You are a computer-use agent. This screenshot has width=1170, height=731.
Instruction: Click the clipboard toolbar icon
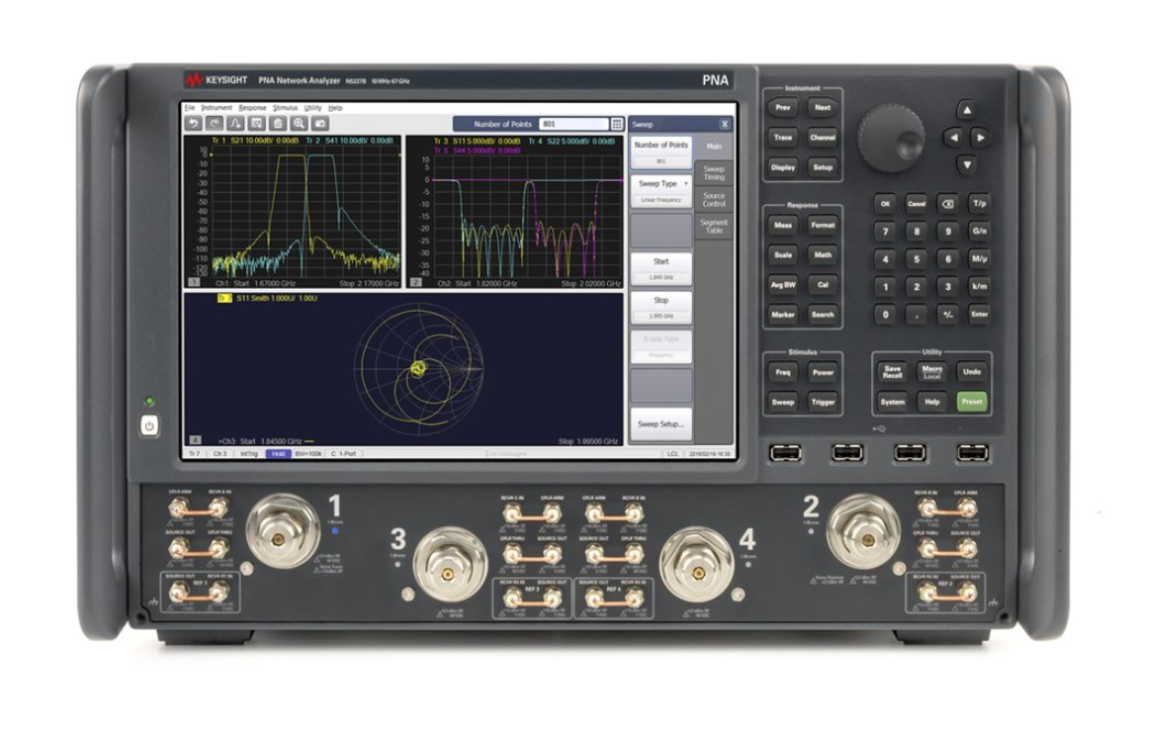279,122
